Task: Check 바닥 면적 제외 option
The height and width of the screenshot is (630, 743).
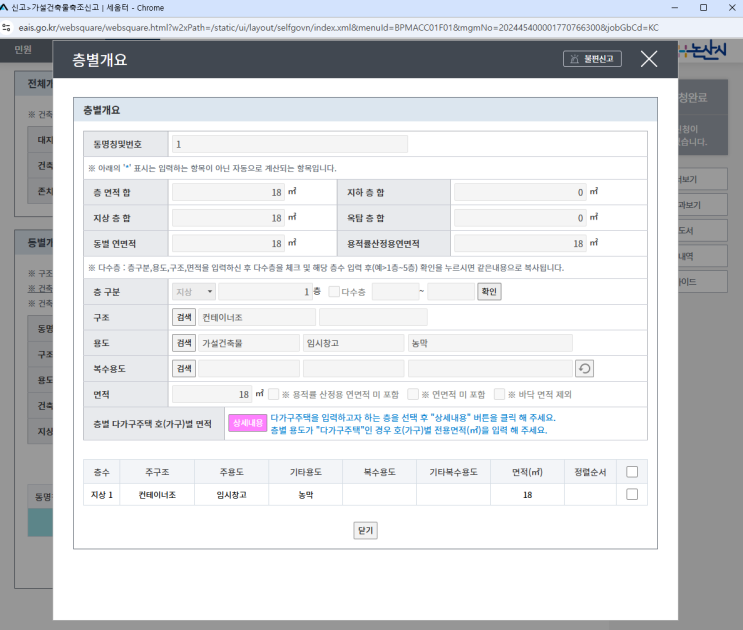Action: 499,394
